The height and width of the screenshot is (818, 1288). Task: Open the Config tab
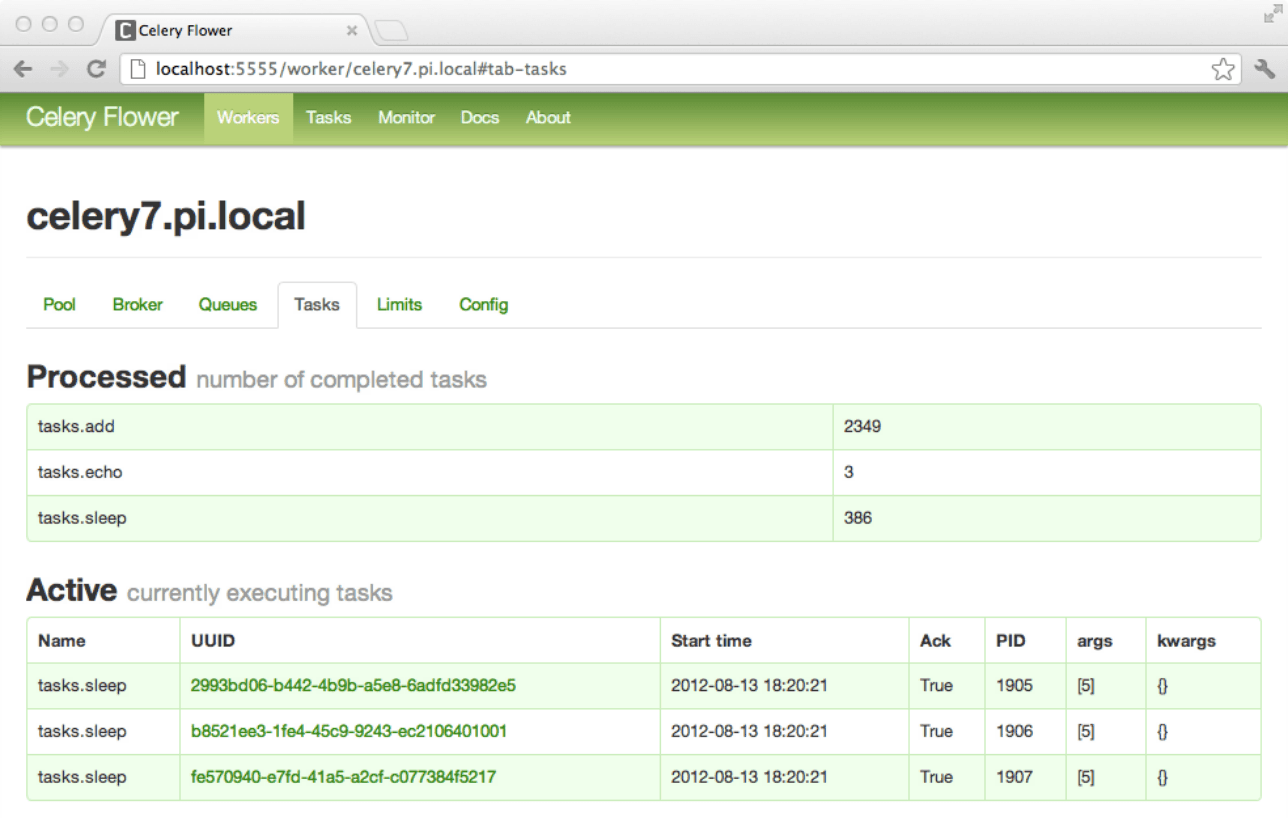pos(484,305)
